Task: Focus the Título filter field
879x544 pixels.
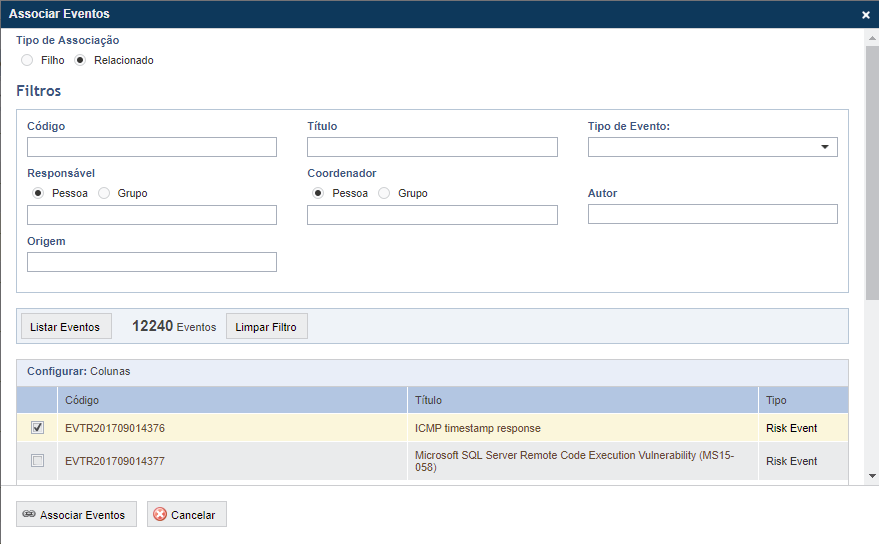Action: [432, 147]
